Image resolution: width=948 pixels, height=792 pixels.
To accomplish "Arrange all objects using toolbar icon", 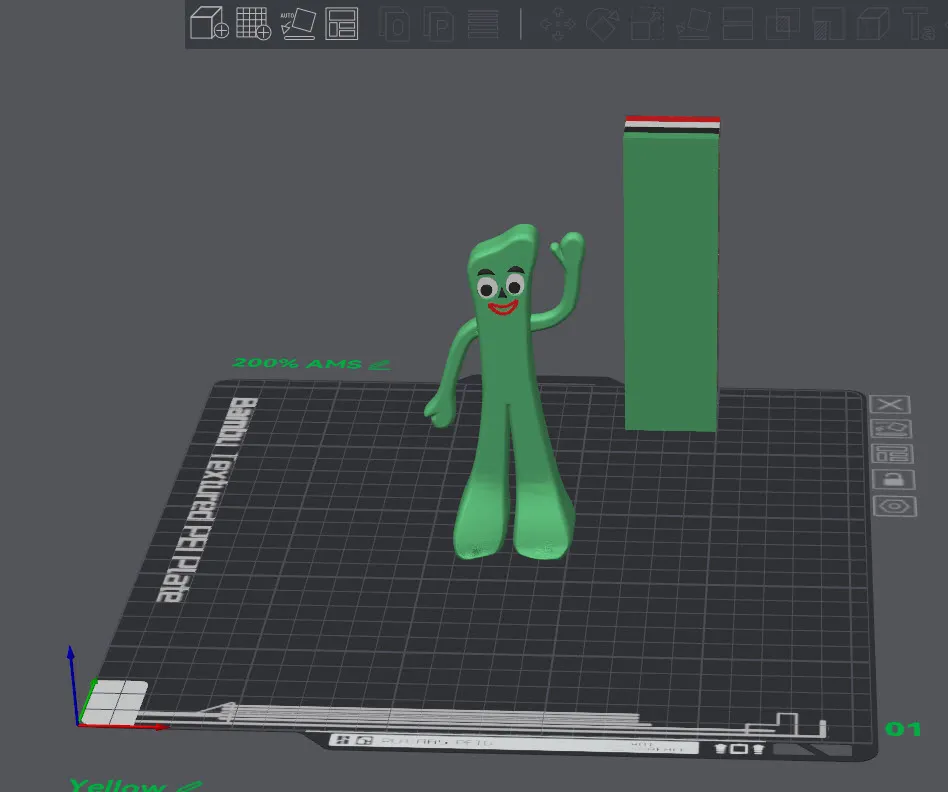I will point(342,24).
